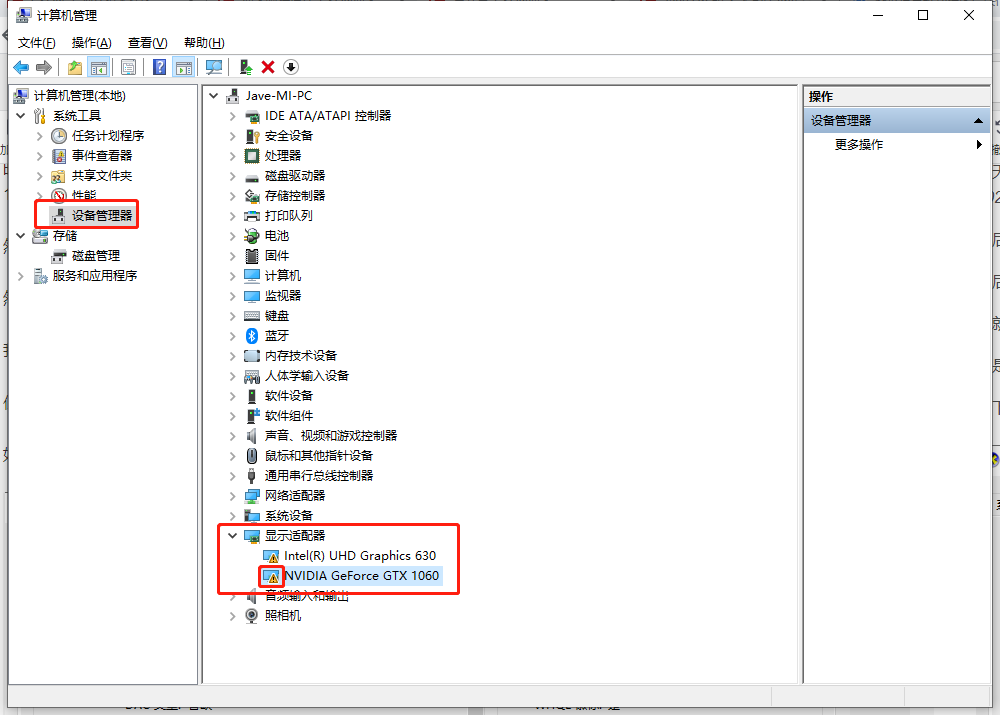Select 计算机 category in device list
The height and width of the screenshot is (715, 1000).
point(283,276)
